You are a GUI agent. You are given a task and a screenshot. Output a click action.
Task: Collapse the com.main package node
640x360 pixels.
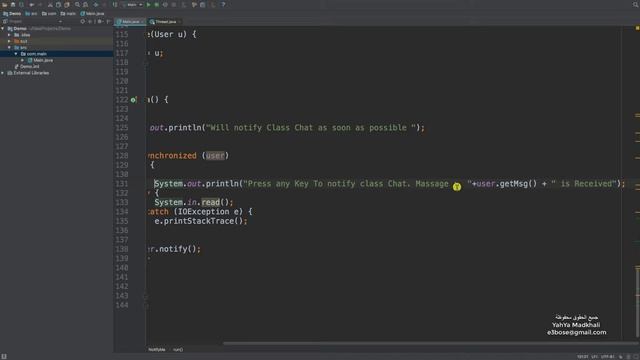tap(16, 54)
